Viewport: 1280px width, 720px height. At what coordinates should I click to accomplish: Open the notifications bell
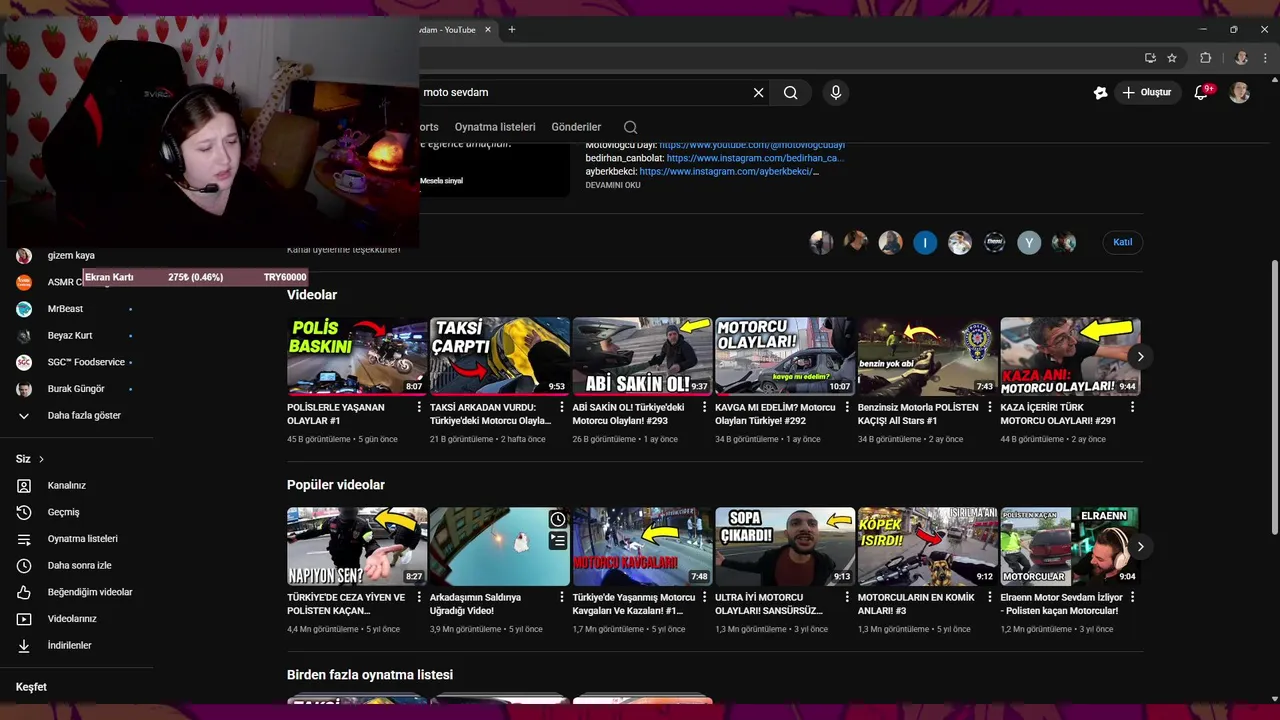(x=1202, y=92)
